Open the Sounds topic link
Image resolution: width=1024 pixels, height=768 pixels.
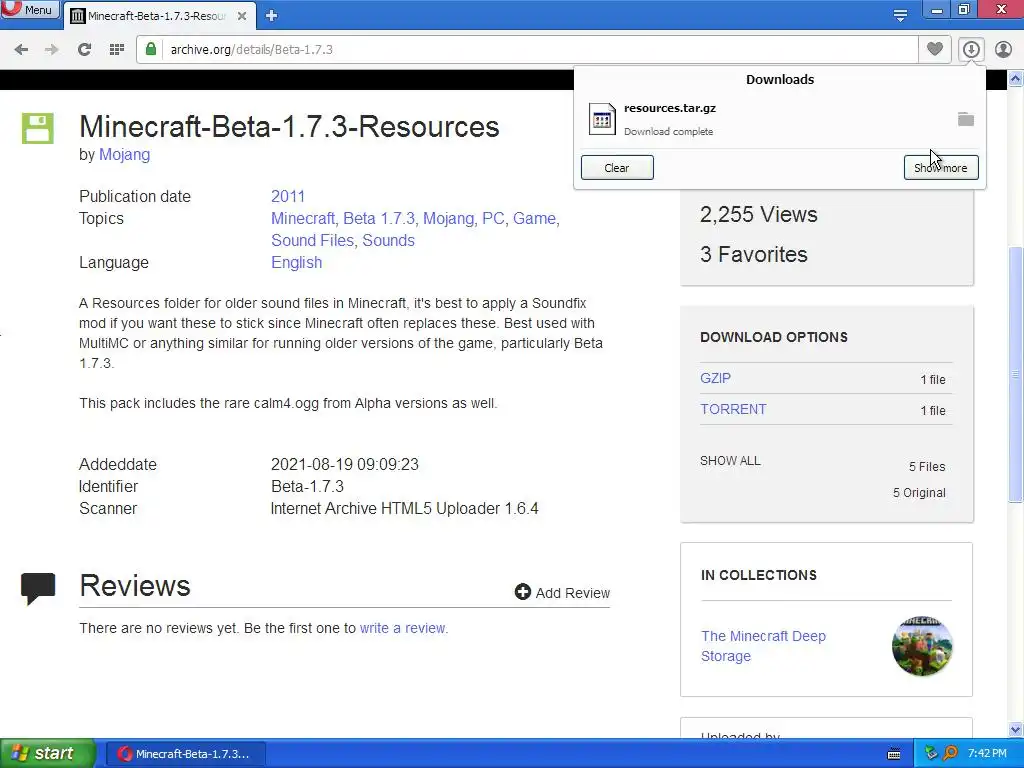click(389, 240)
